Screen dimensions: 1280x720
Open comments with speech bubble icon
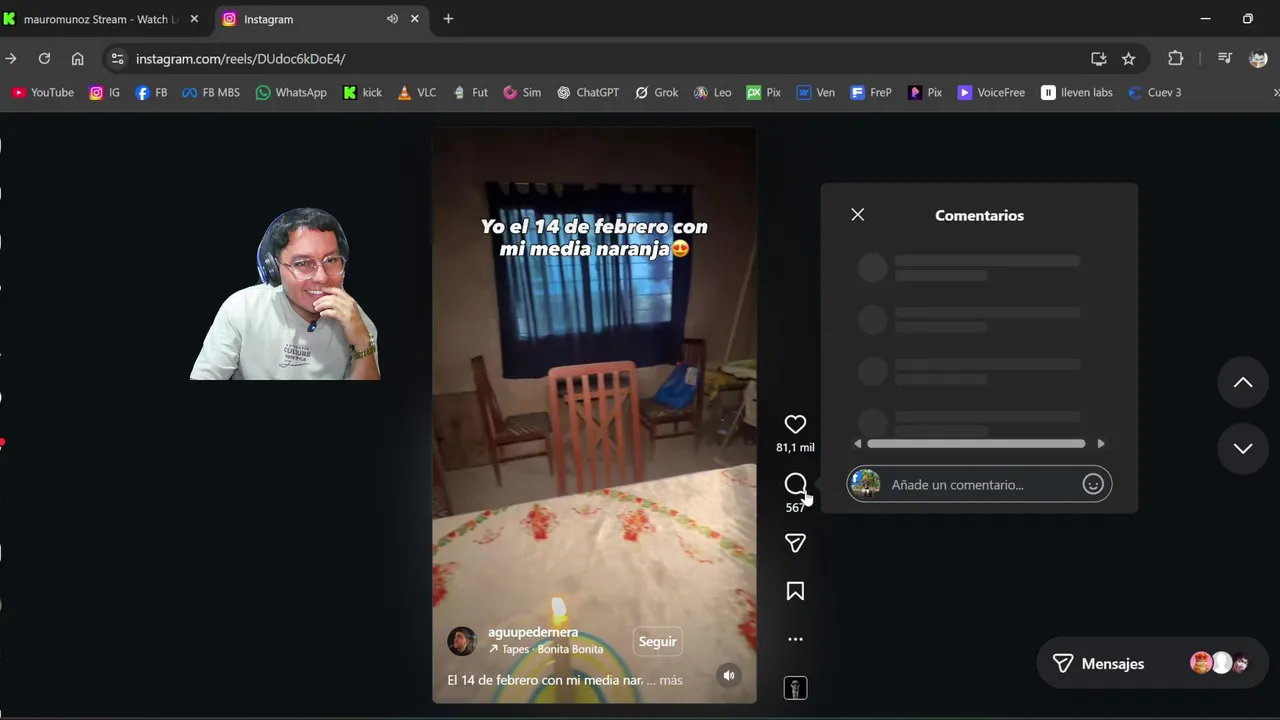[795, 484]
